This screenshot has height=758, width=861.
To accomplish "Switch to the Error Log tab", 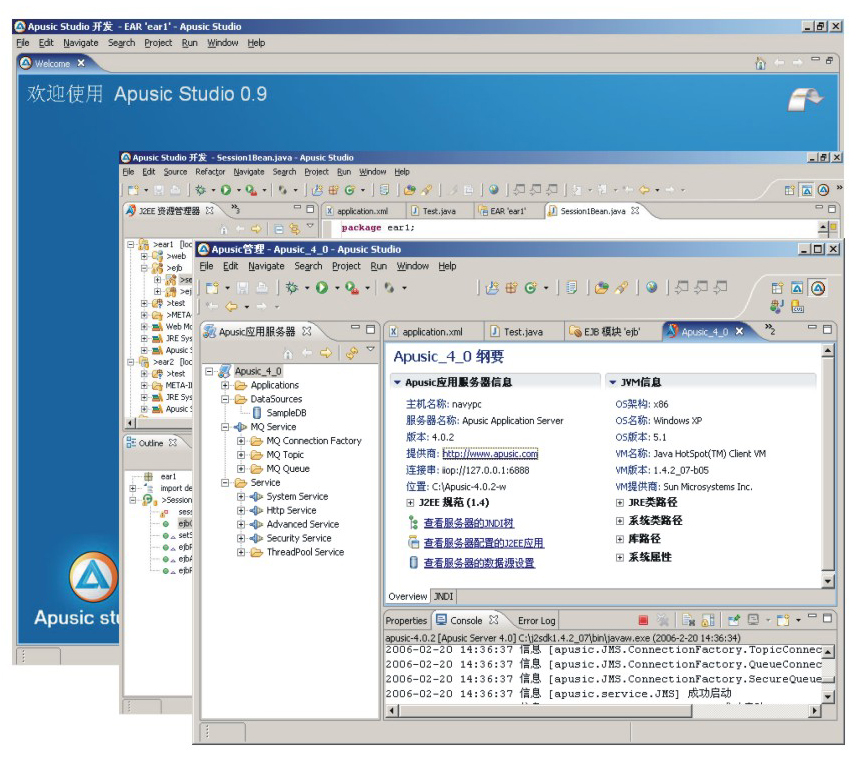I will pos(536,621).
